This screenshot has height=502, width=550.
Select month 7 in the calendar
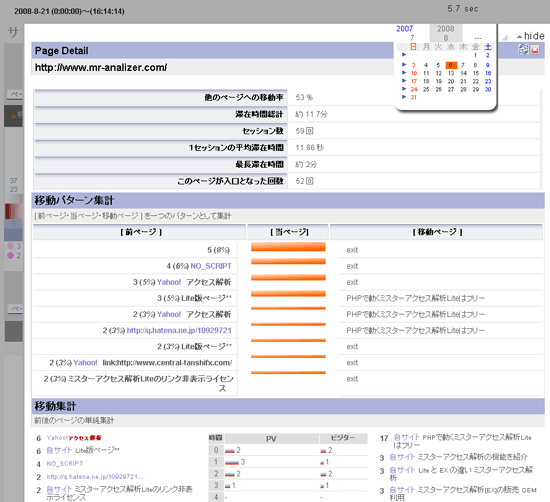[x=412, y=38]
